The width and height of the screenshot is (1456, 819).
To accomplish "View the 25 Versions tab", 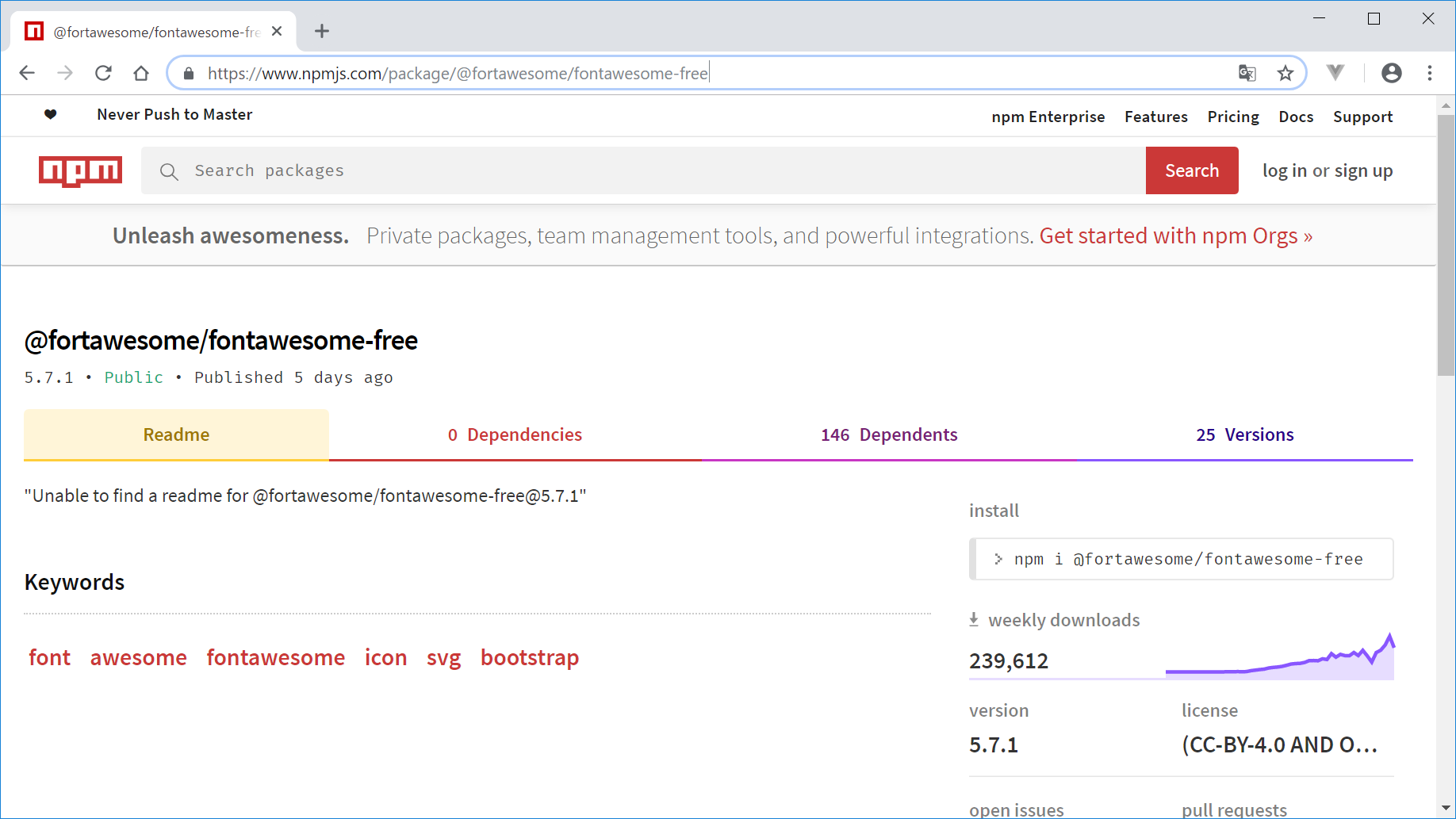I will click(x=1244, y=434).
